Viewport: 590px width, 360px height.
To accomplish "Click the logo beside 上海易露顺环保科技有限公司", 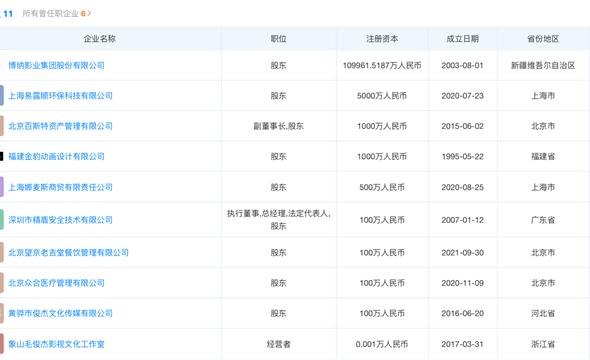I will (2, 95).
